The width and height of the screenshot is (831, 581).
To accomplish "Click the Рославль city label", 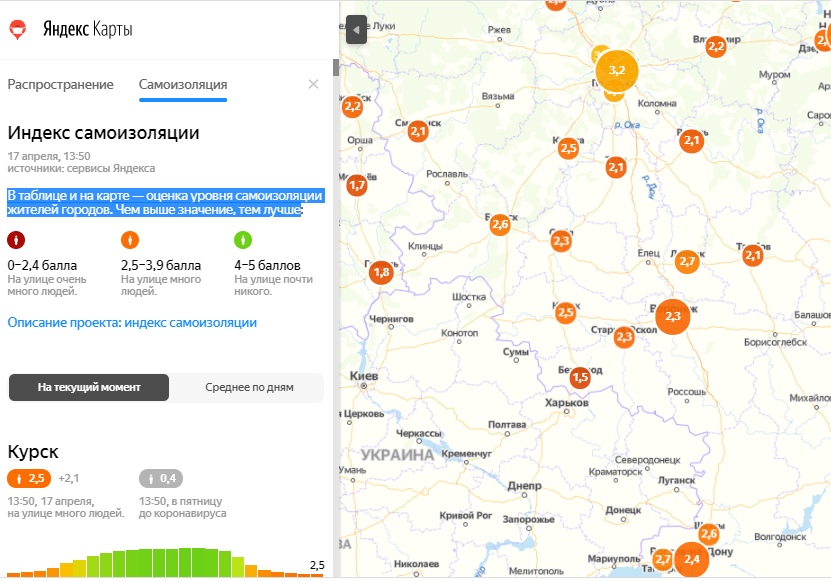I will (x=447, y=174).
